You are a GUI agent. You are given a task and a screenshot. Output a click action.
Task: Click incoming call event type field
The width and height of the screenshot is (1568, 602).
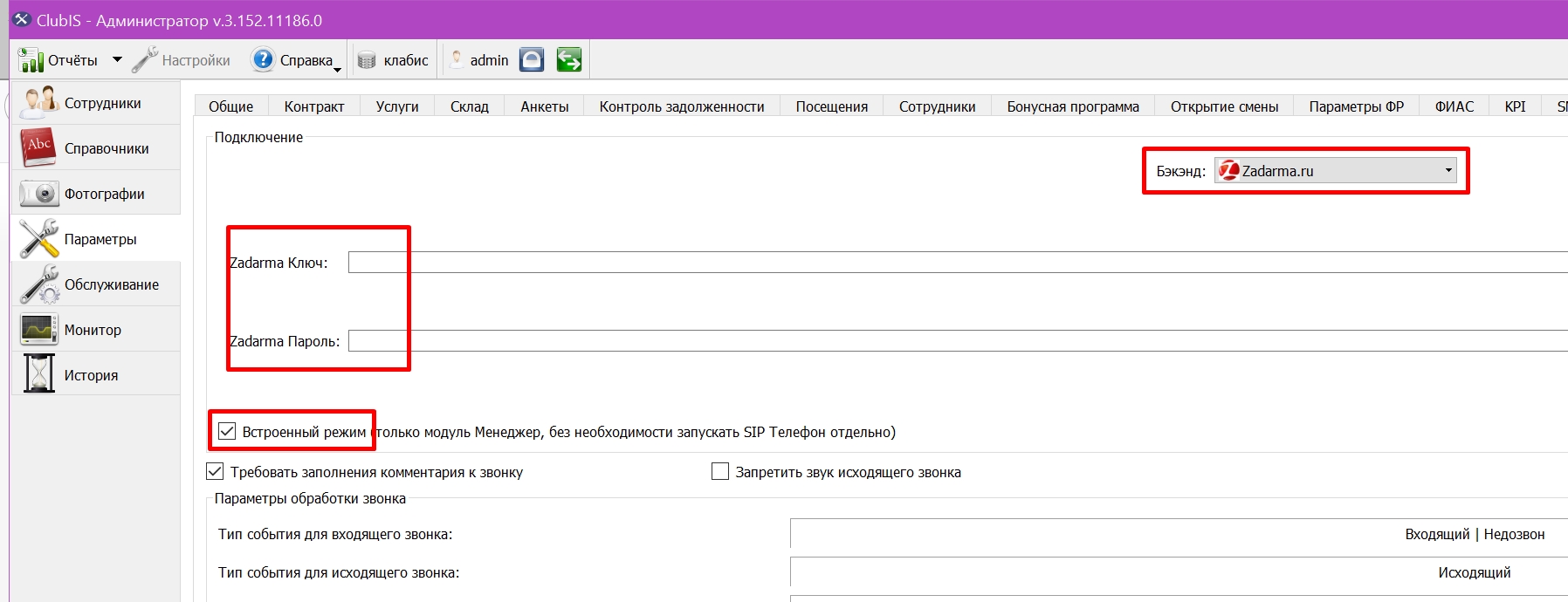(x=1179, y=534)
